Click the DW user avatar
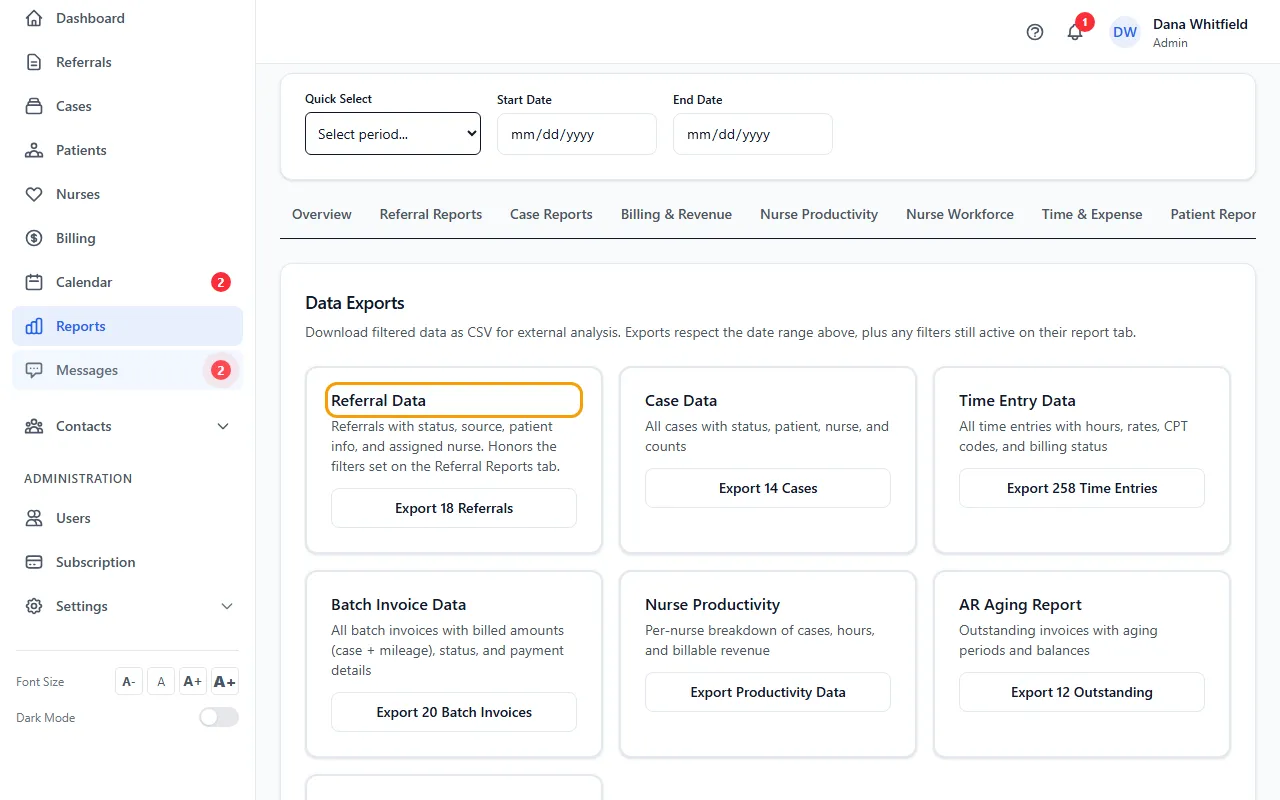The image size is (1280, 800). (1125, 32)
